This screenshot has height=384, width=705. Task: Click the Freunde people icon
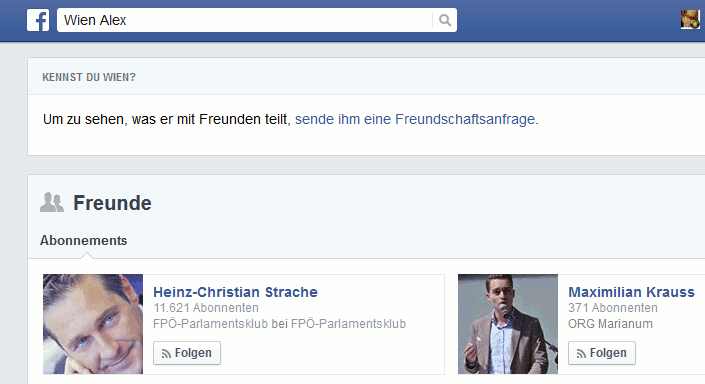[52, 202]
